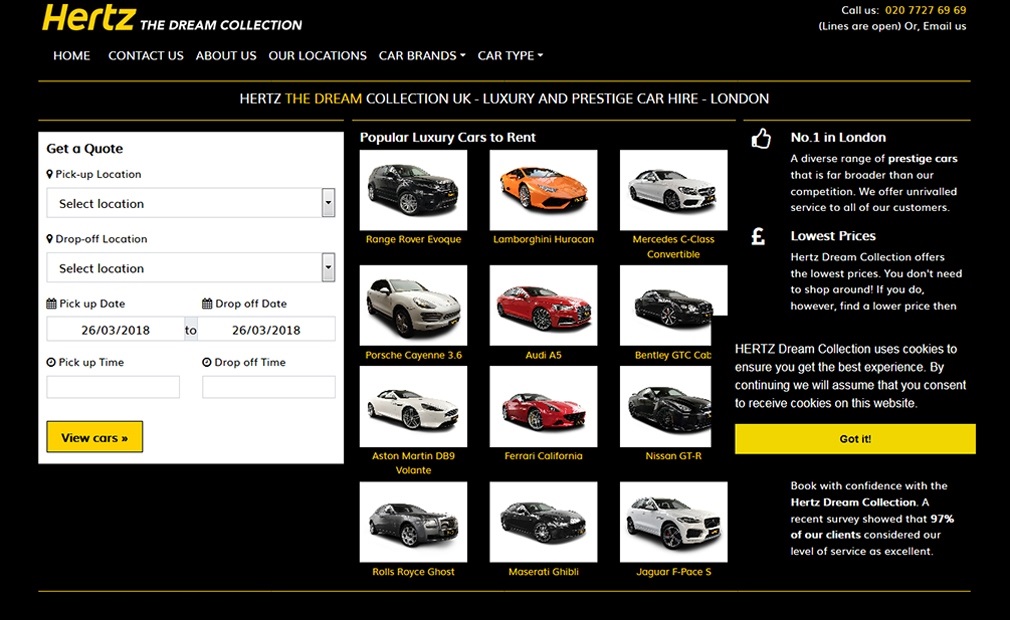The width and height of the screenshot is (1010, 620).
Task: Click the Drop off Time field
Action: coord(269,387)
